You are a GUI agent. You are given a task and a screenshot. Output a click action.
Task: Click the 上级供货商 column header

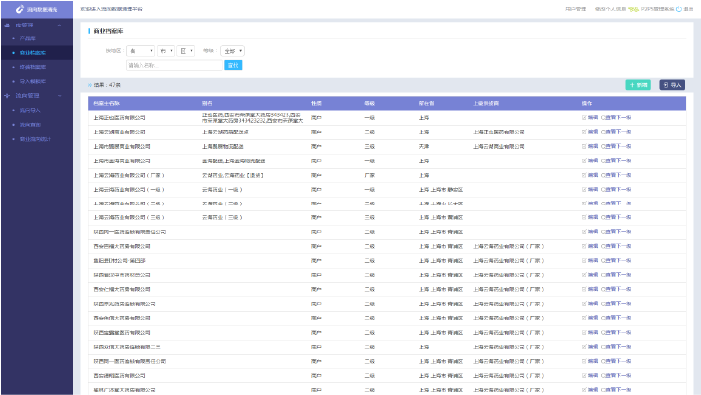(x=486, y=103)
